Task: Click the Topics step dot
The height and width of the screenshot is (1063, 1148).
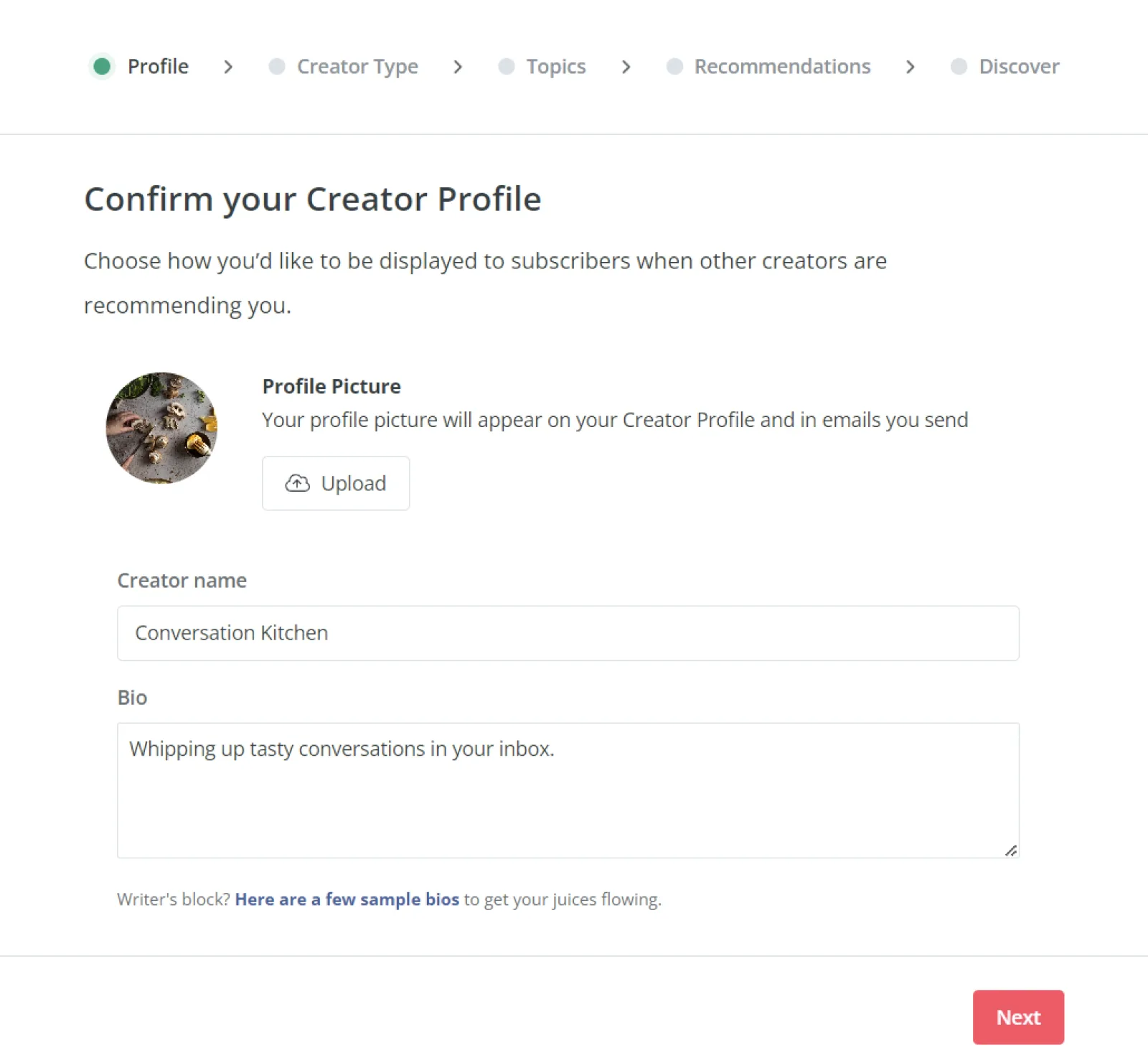Action: [507, 67]
